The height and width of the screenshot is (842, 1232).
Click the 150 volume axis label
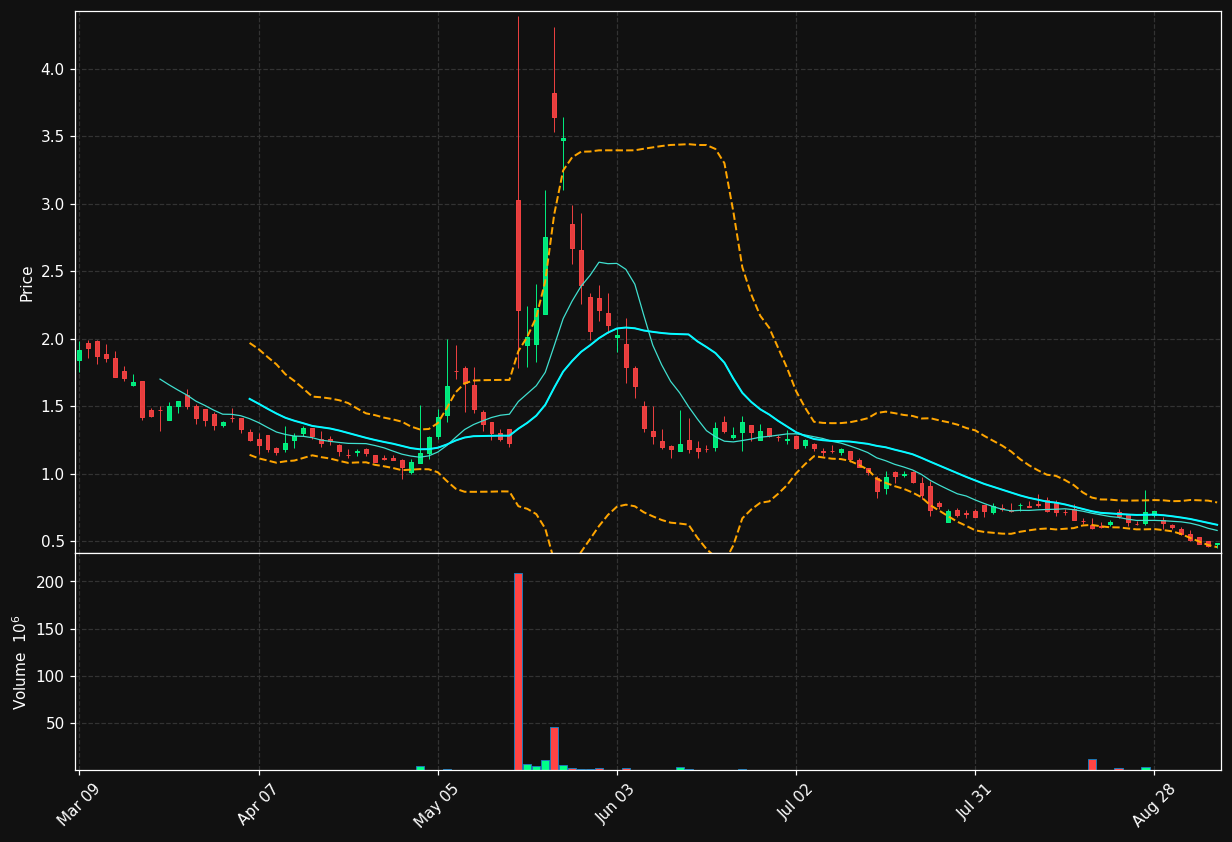coord(52,629)
